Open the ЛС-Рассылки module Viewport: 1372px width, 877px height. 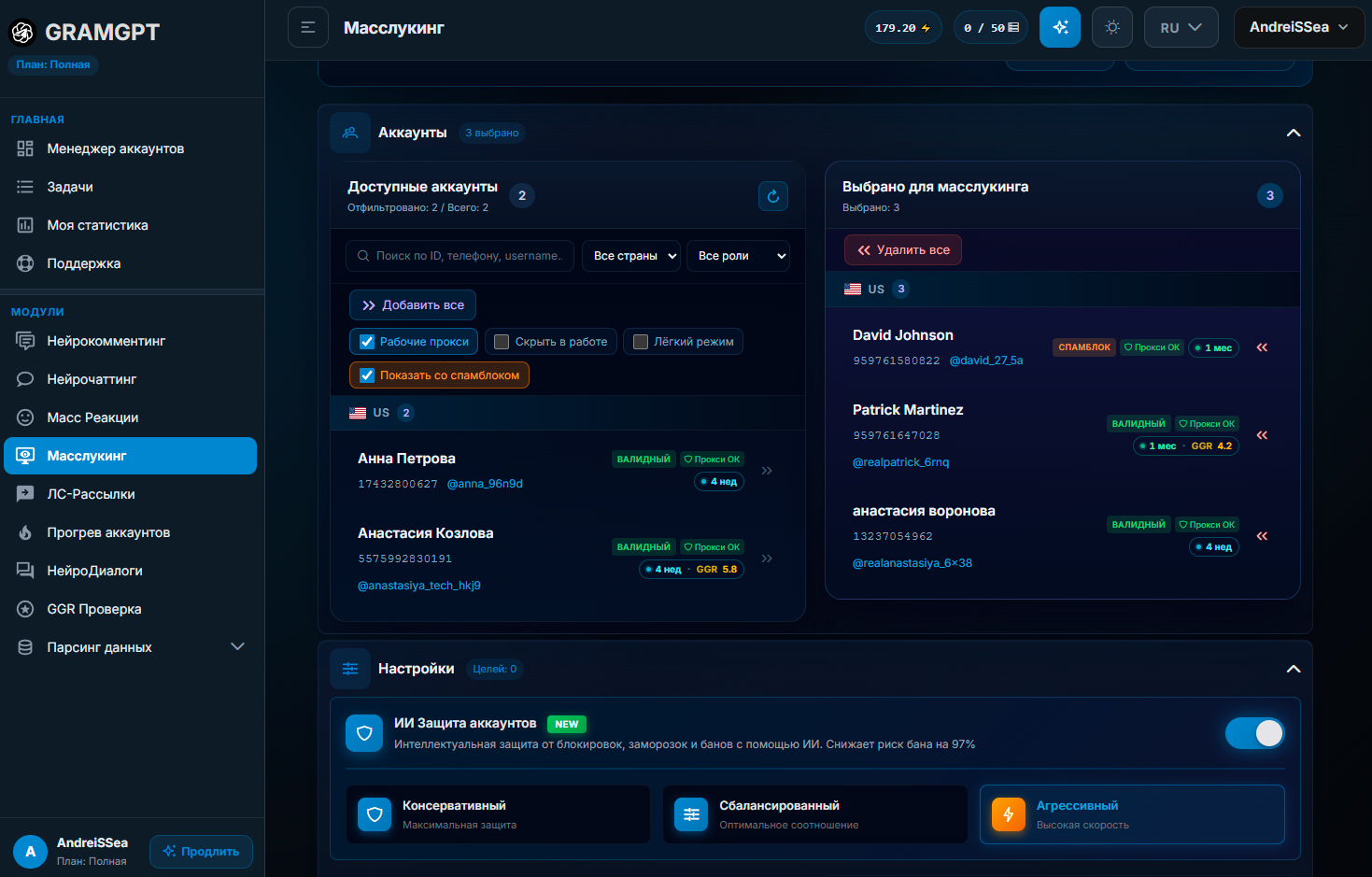pos(130,494)
